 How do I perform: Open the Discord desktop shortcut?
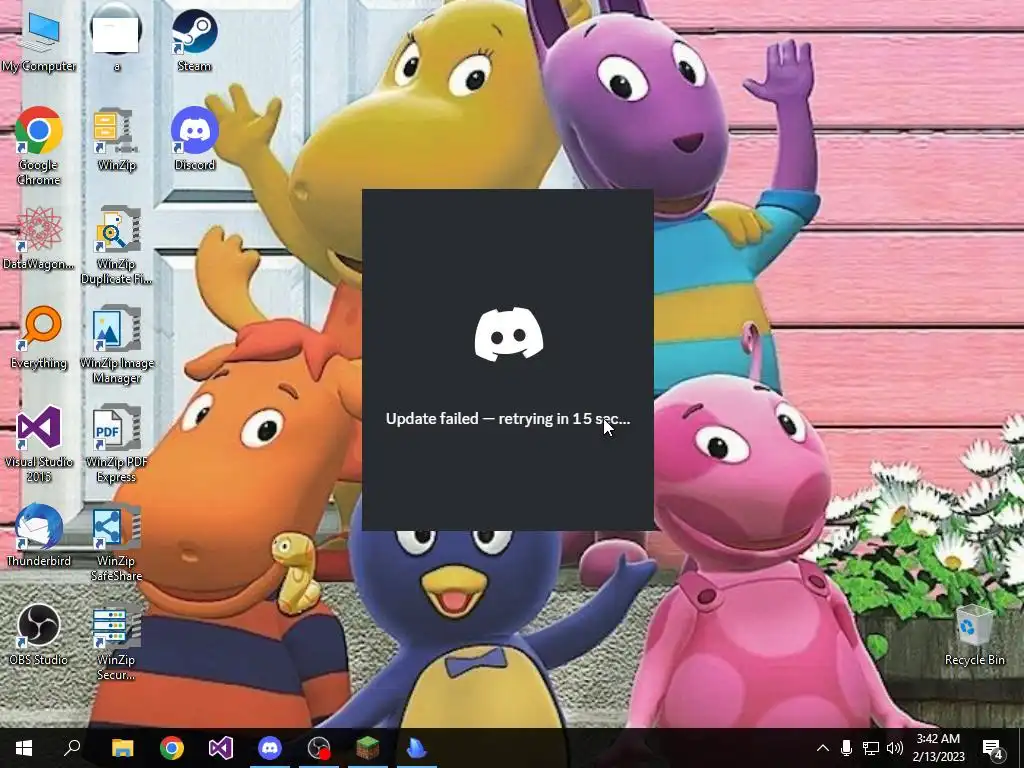(x=194, y=140)
